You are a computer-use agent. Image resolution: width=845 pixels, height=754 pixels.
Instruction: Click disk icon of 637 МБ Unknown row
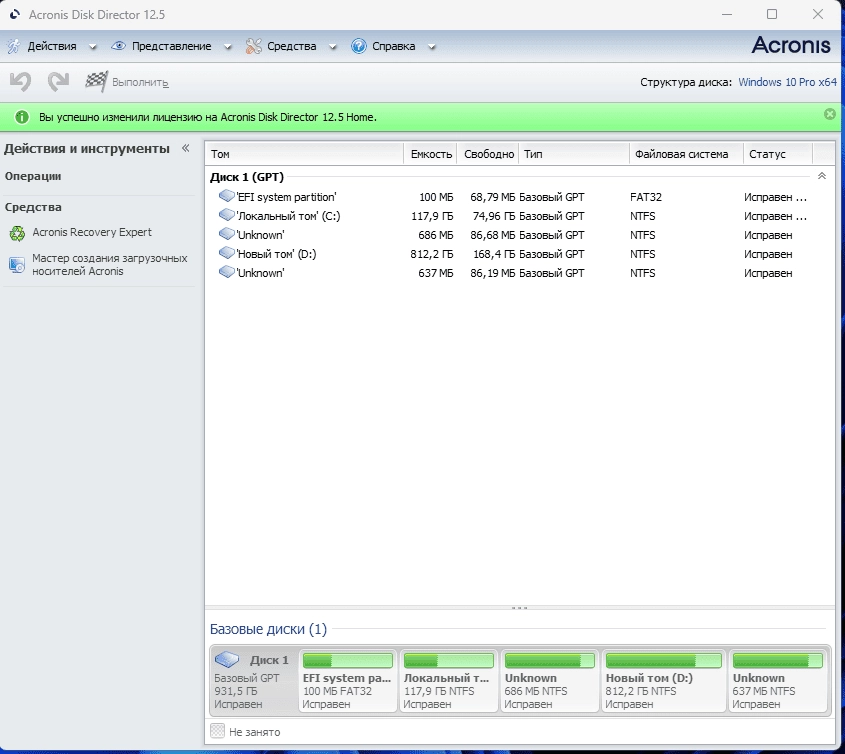[226, 272]
